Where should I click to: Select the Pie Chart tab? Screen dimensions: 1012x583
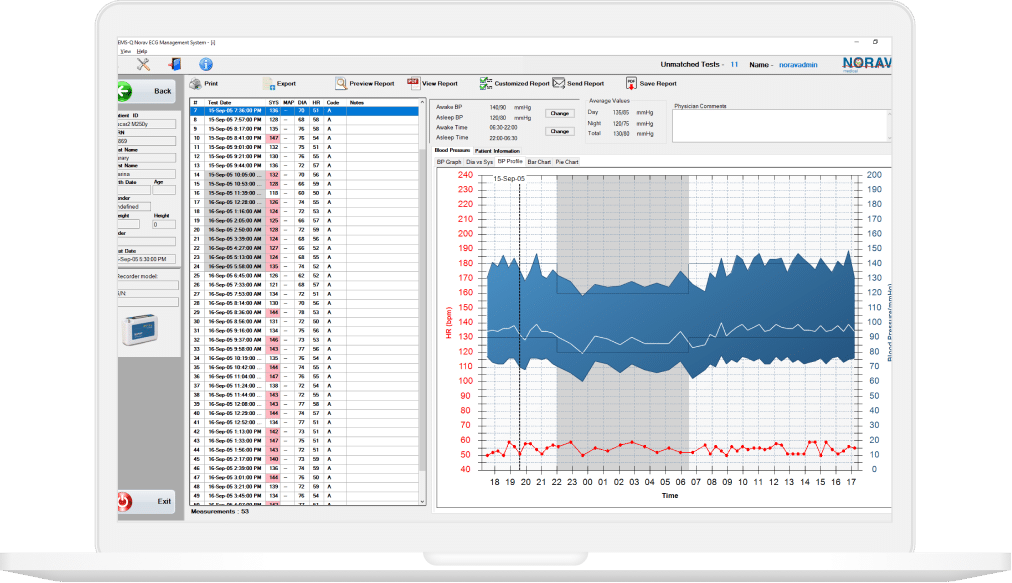tap(567, 161)
